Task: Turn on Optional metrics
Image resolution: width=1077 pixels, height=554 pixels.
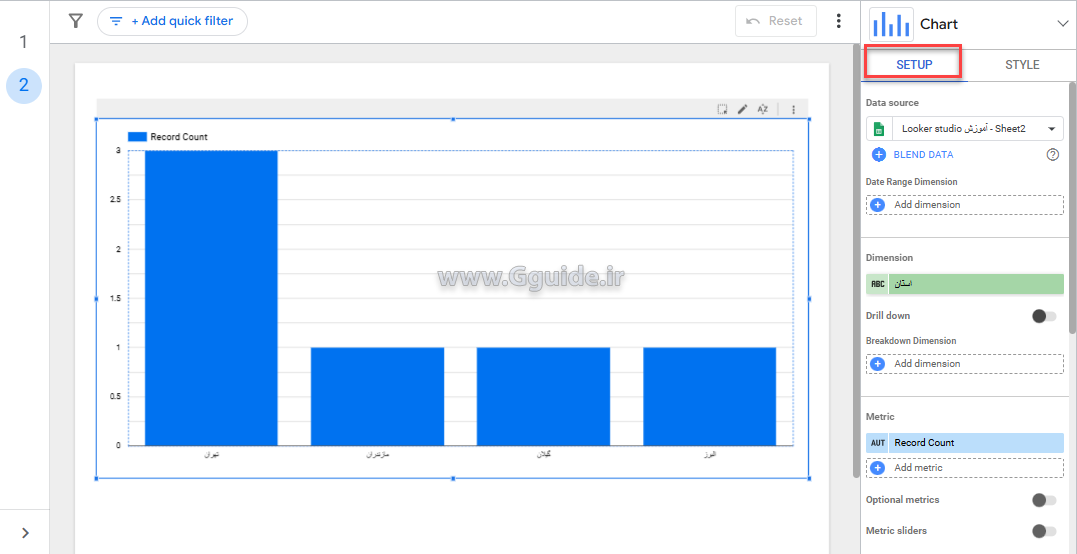Action: (1043, 500)
